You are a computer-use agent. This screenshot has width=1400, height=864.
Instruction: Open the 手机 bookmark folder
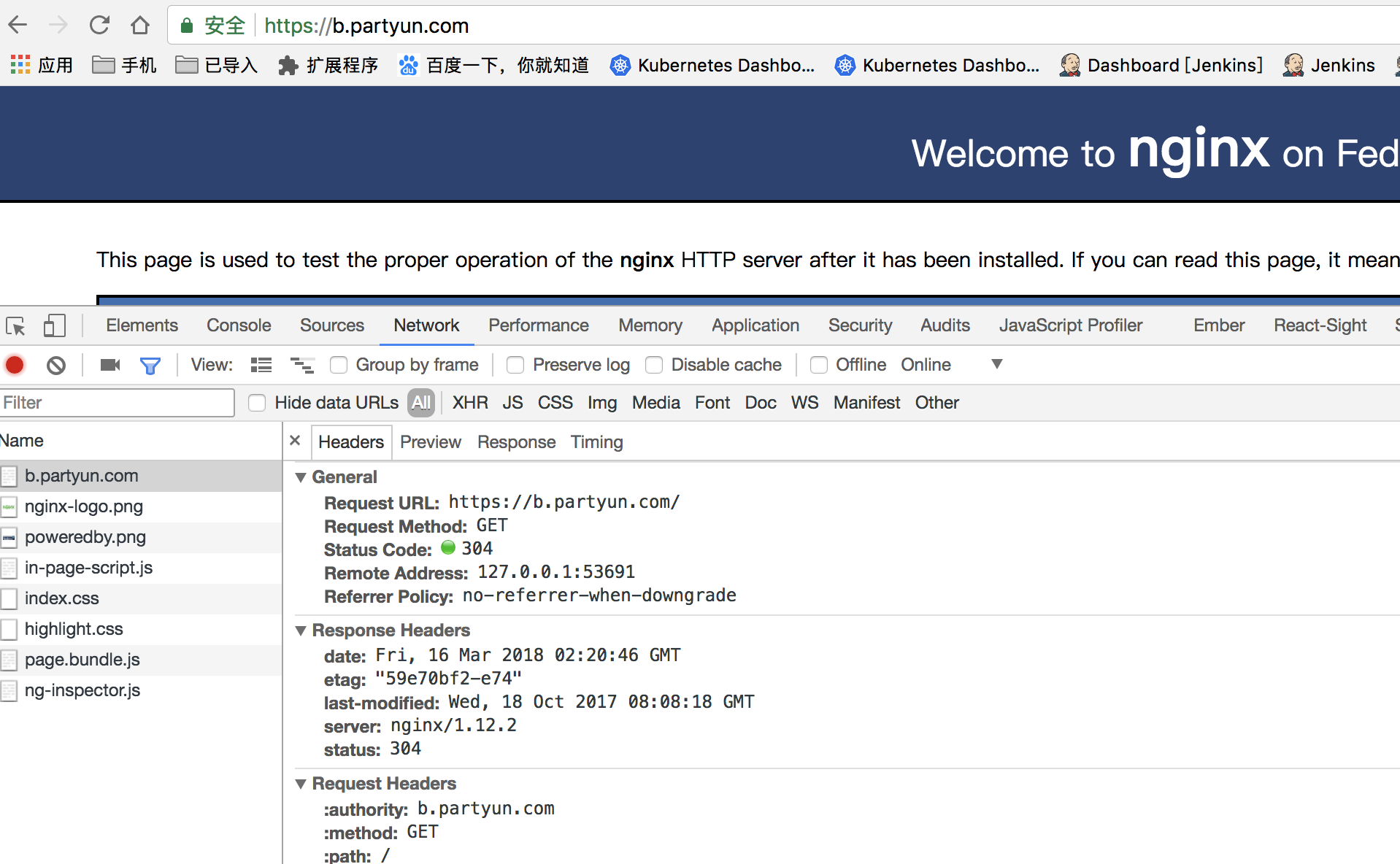click(124, 65)
